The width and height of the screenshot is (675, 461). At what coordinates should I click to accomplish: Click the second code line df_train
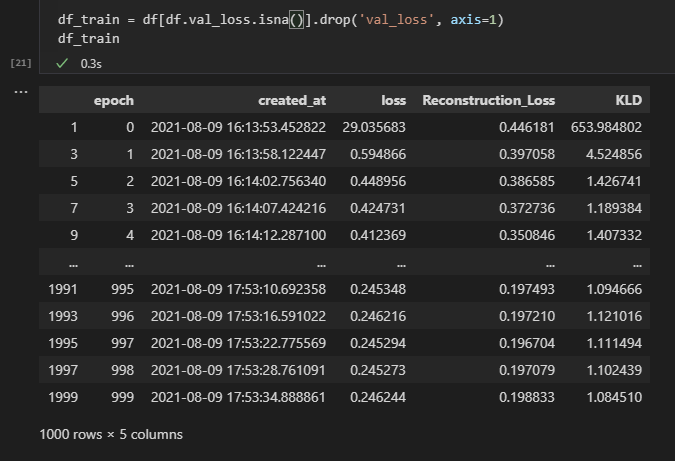pyautogui.click(x=89, y=39)
